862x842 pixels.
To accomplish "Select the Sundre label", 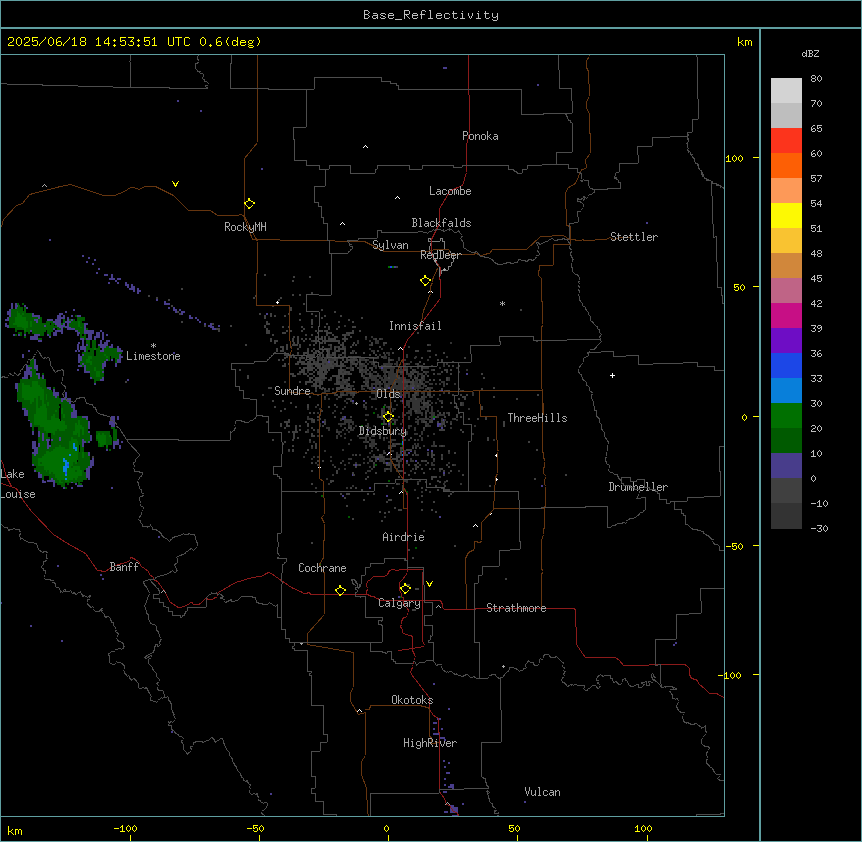I will 292,391.
